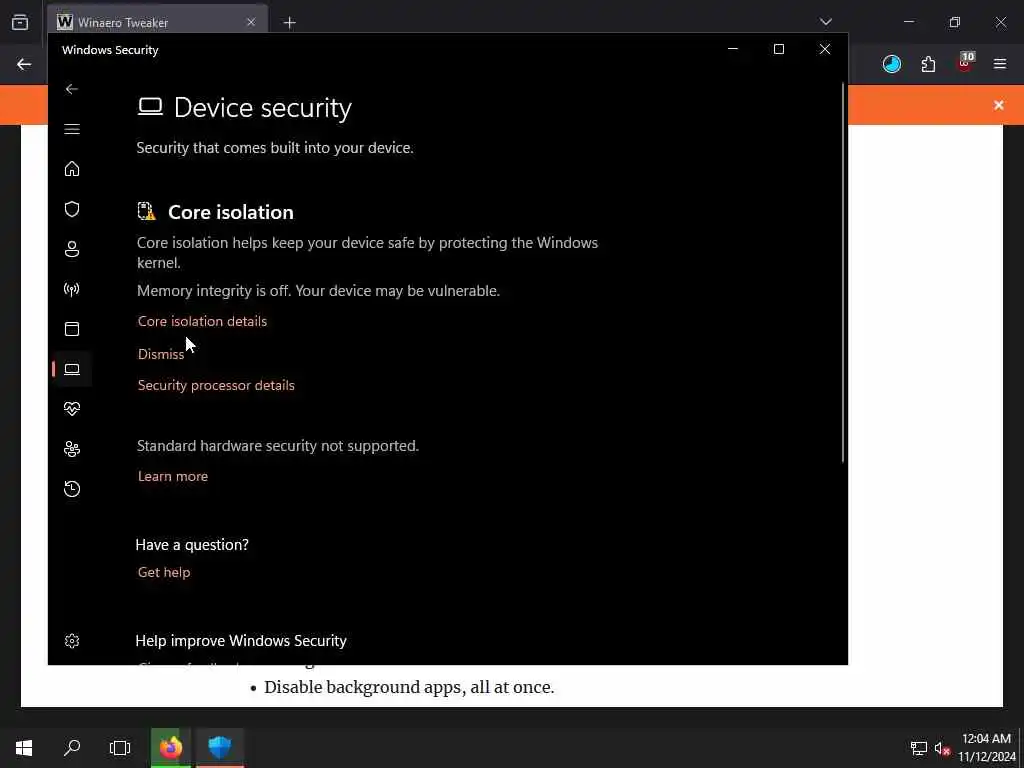Click the Device security heading
This screenshot has height=768, width=1024.
(x=263, y=108)
